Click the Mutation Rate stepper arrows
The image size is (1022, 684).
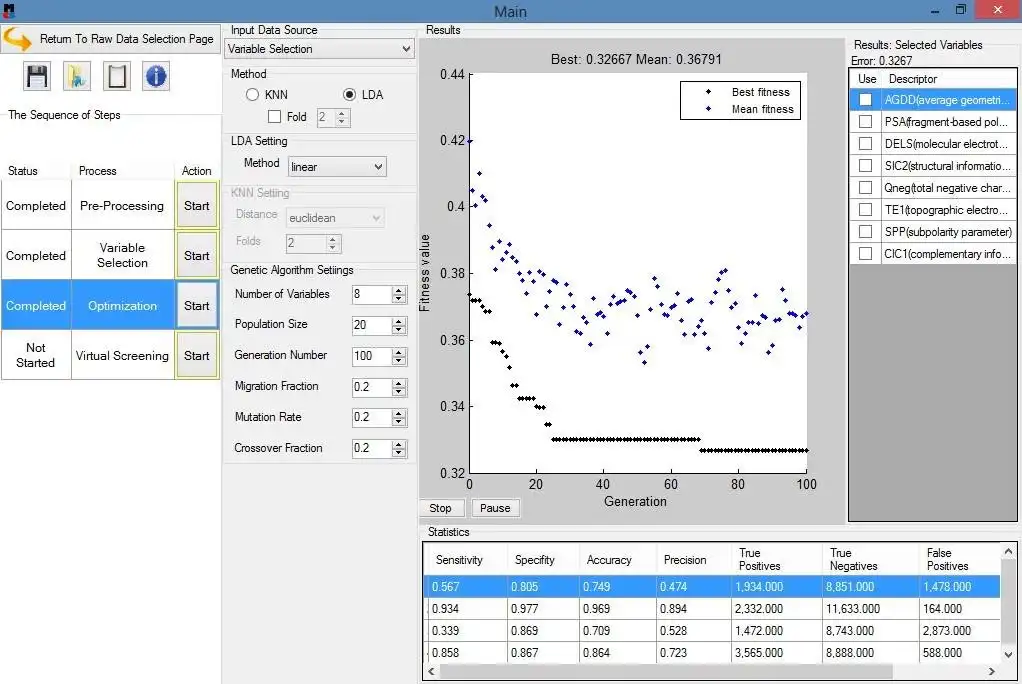[399, 417]
